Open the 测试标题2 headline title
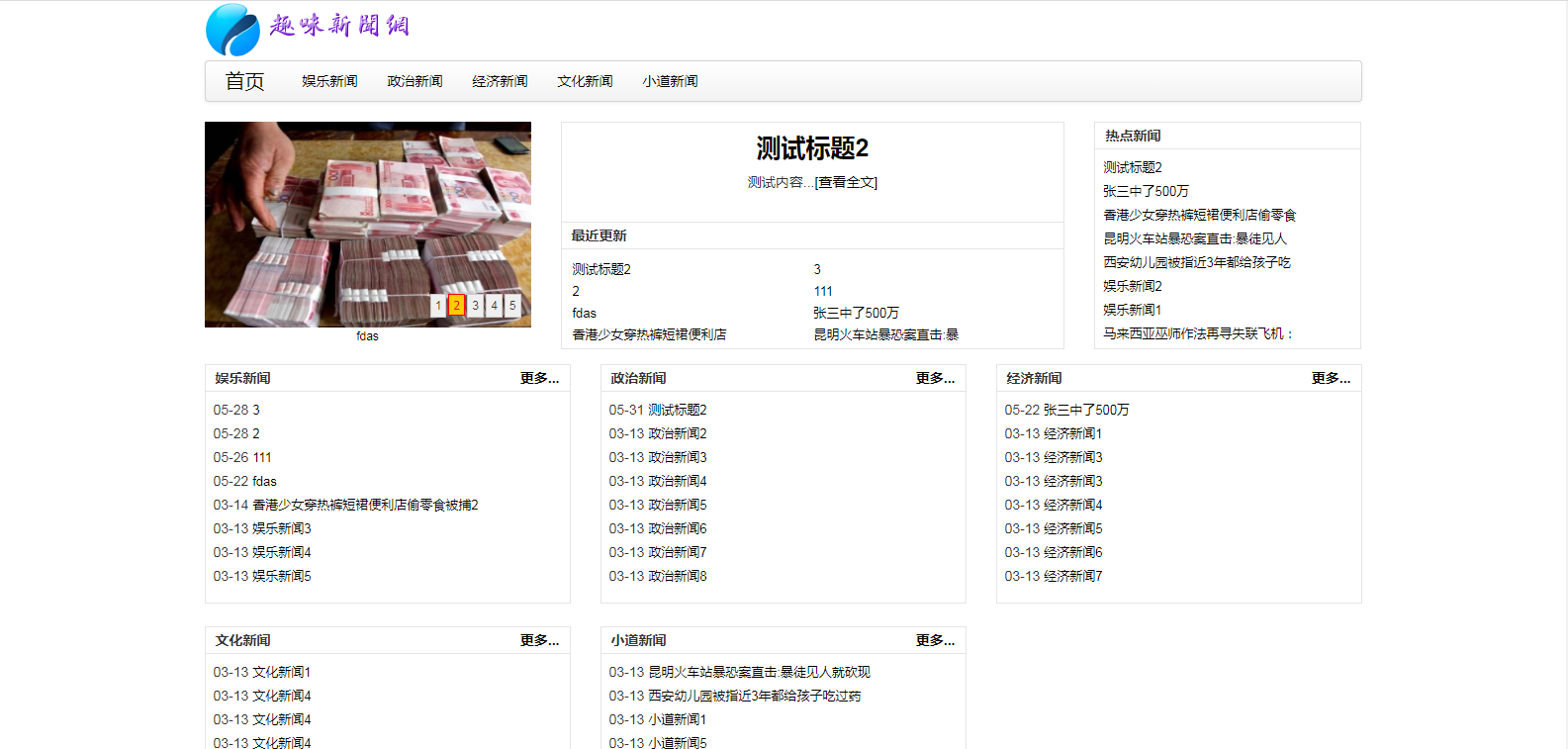1568x749 pixels. pos(812,148)
